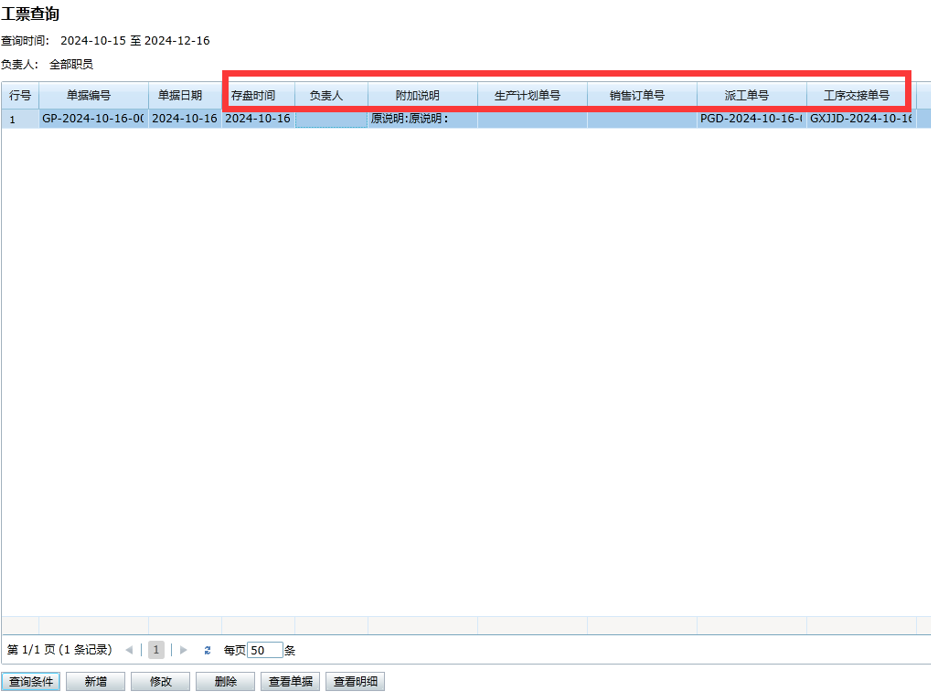Click the 负责人 column header

coord(326,96)
